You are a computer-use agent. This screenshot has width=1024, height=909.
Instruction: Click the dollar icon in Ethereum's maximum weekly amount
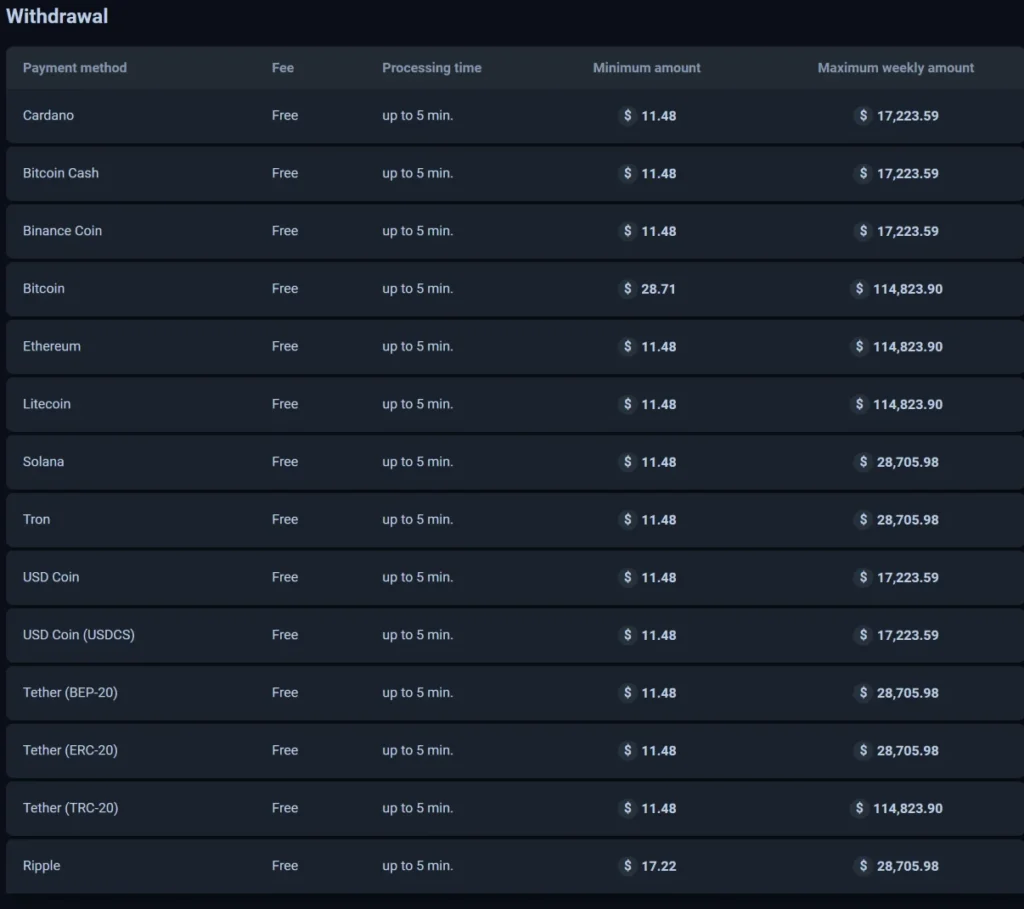(x=859, y=346)
